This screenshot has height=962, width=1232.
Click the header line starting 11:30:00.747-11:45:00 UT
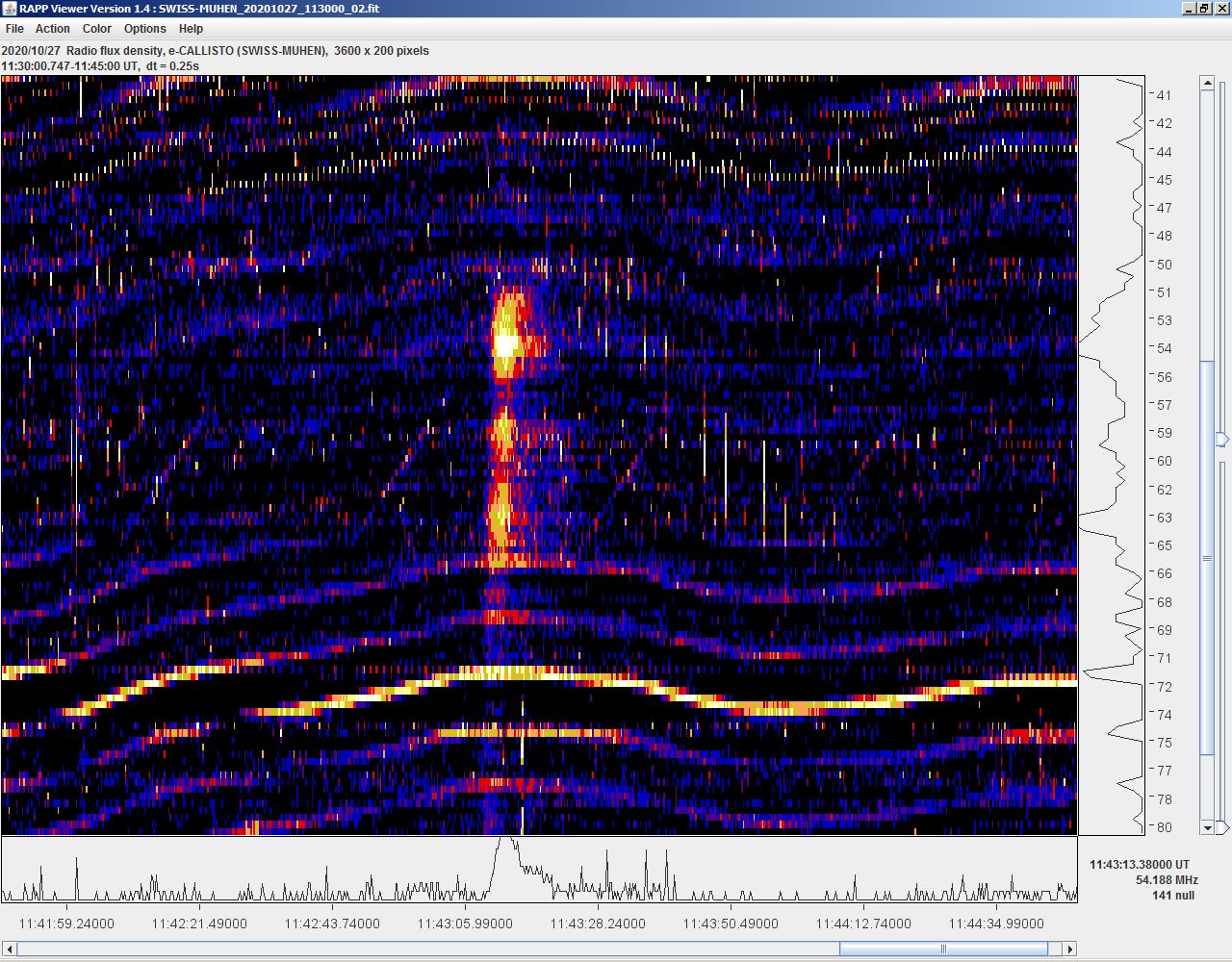100,66
